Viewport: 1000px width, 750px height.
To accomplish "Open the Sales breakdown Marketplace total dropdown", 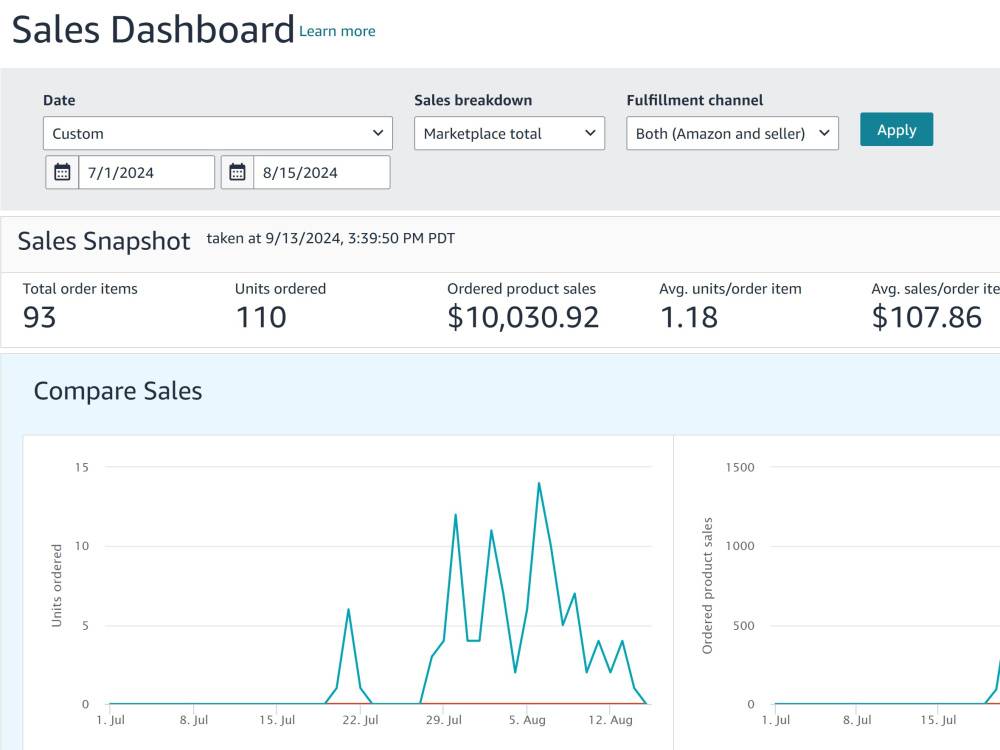I will tap(510, 133).
